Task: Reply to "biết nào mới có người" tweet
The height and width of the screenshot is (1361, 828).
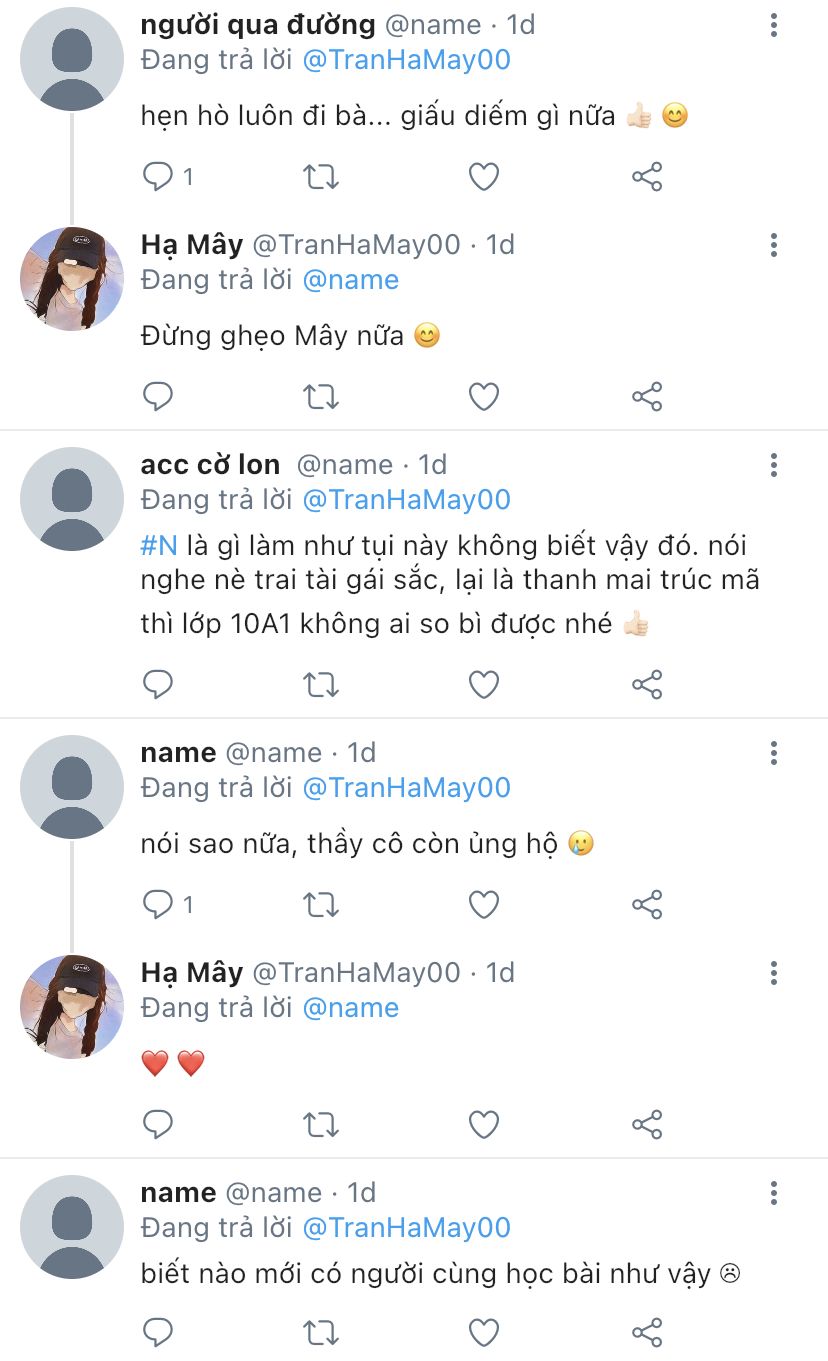Action: [159, 1332]
